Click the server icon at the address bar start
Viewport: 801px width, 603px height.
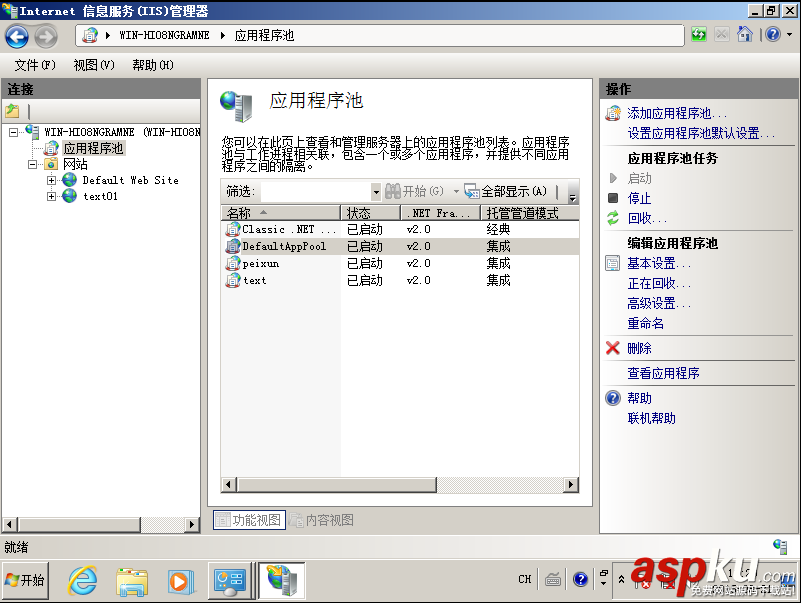[90, 35]
